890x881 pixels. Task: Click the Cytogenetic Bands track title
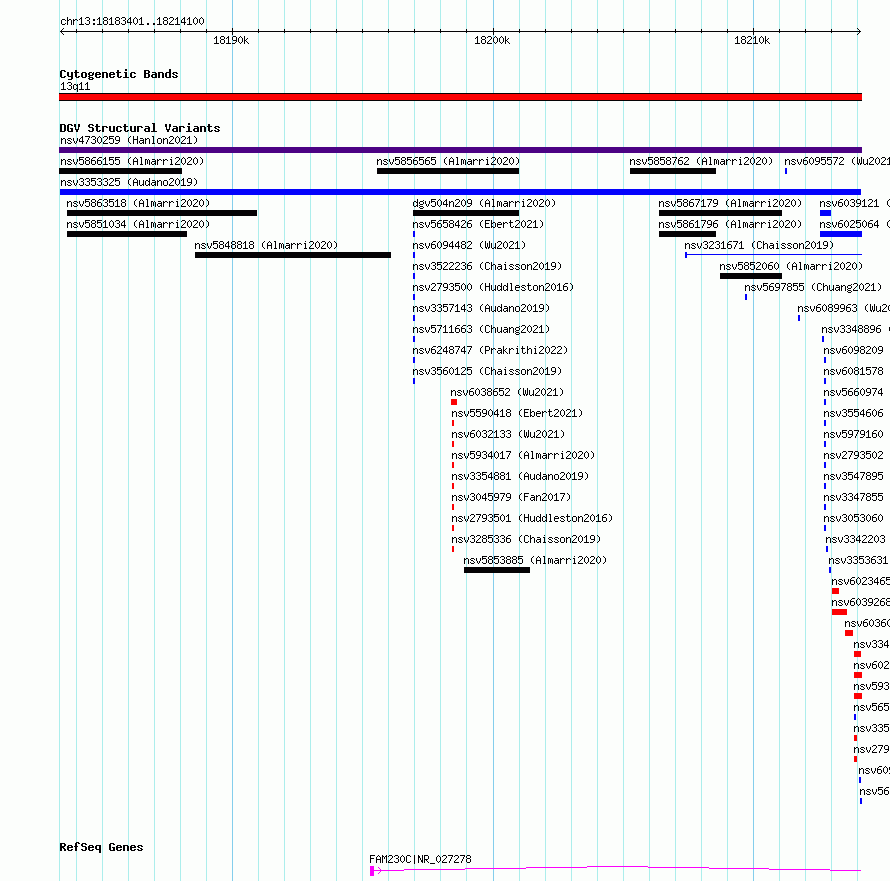[119, 74]
